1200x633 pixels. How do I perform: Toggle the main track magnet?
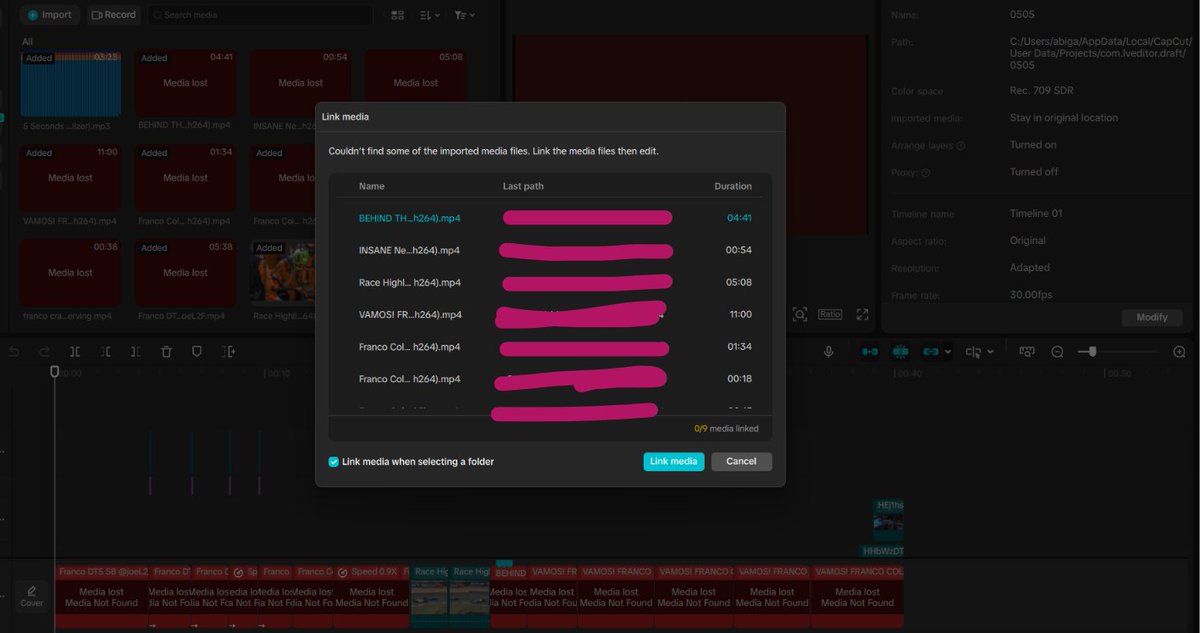point(869,352)
